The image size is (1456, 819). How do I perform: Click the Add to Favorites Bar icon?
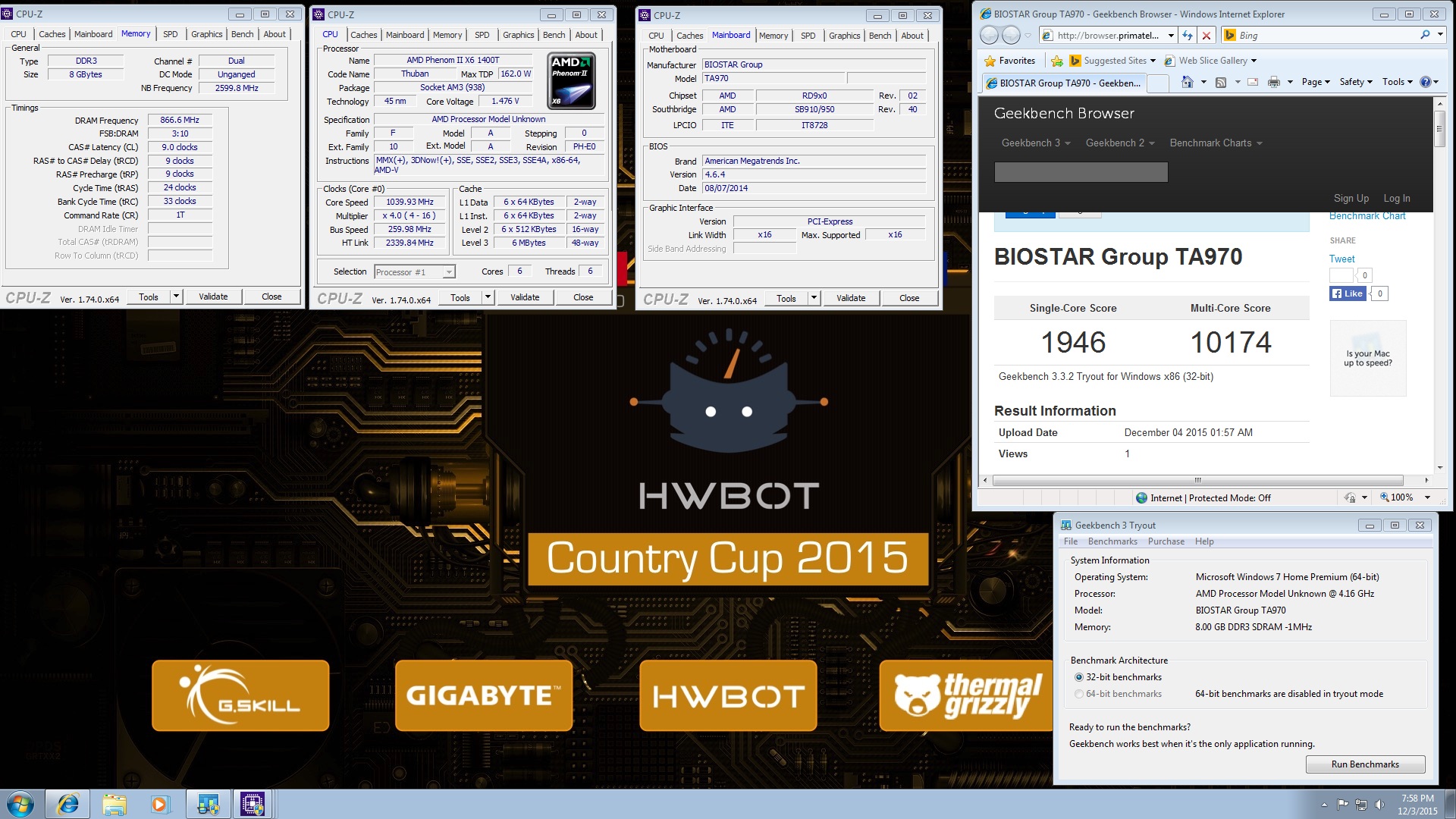coord(1056,61)
